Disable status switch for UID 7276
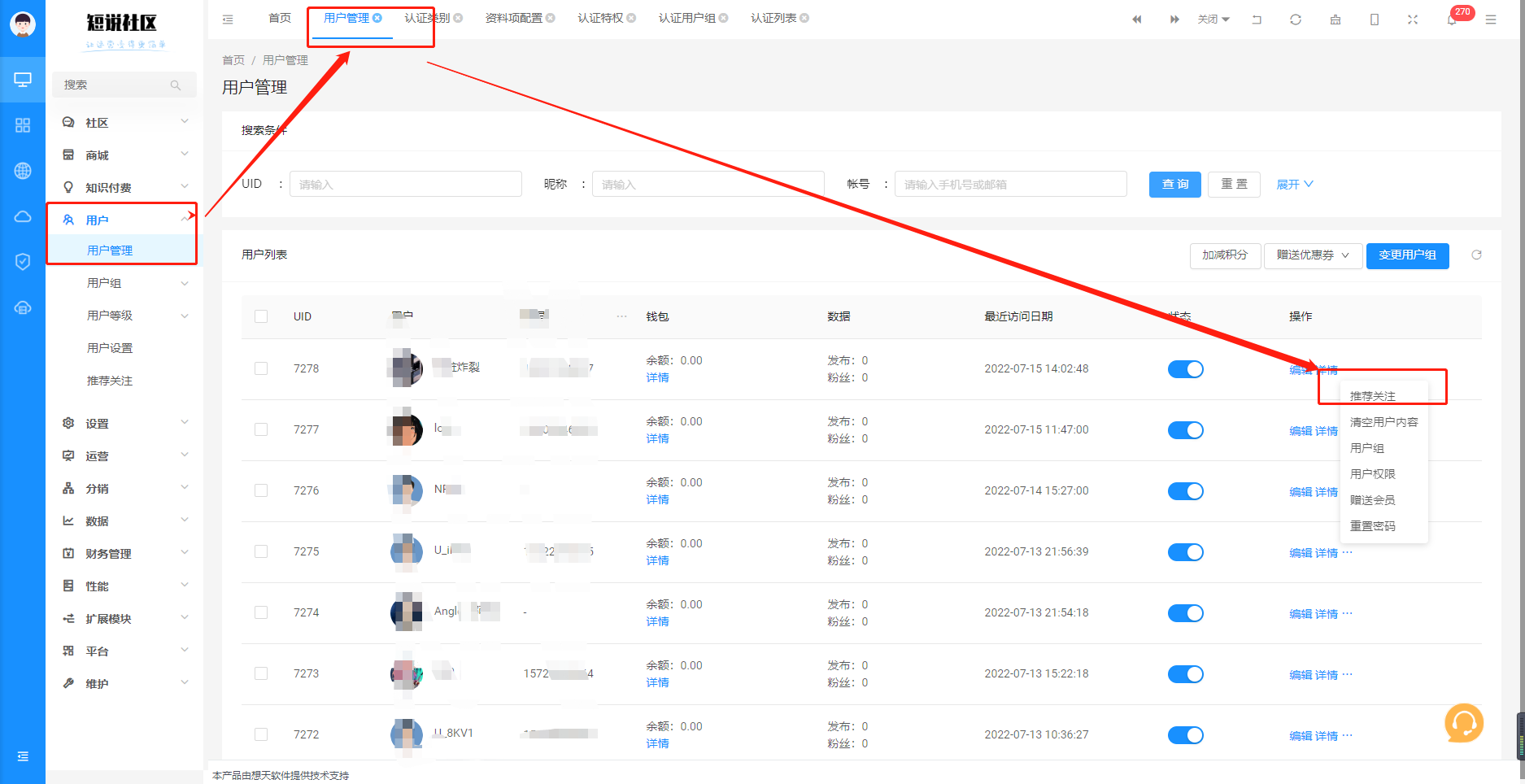1525x784 pixels. click(1185, 491)
